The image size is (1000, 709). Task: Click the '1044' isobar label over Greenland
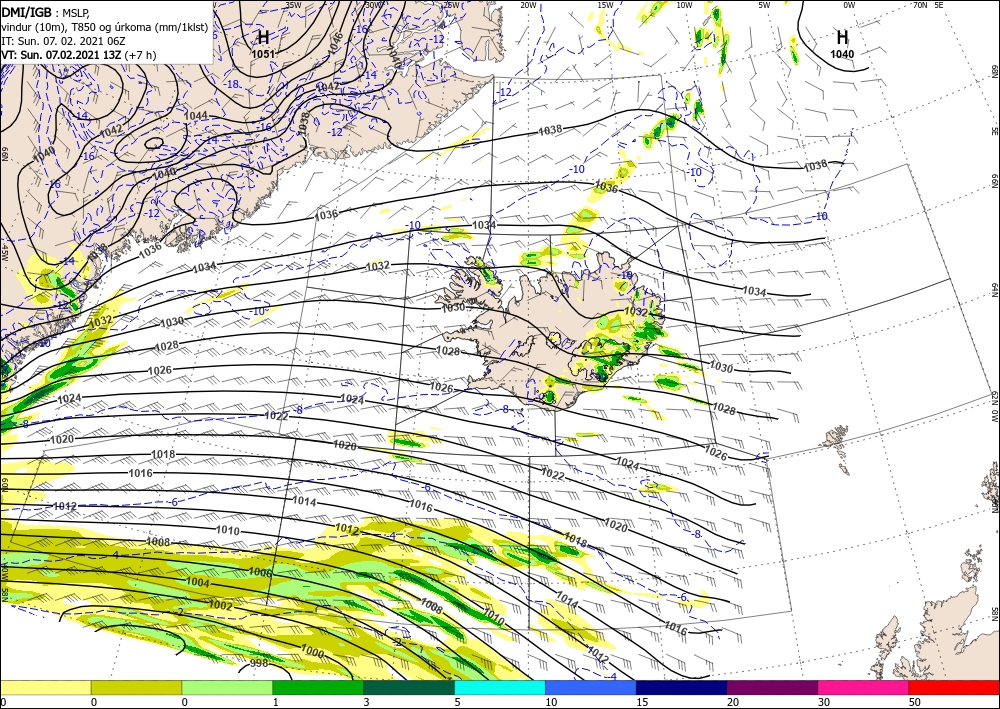pyautogui.click(x=196, y=115)
